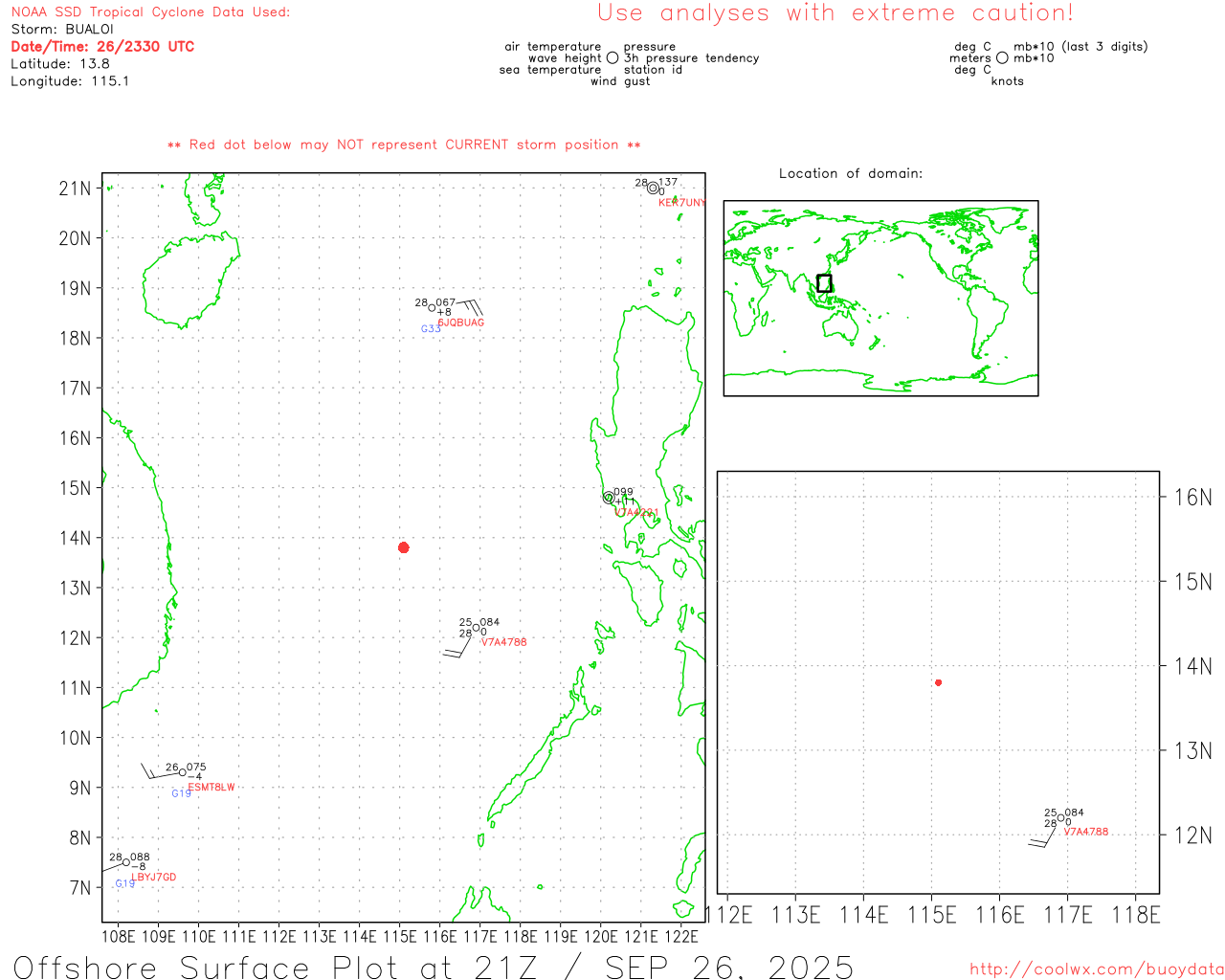The width and height of the screenshot is (1225, 980).
Task: Click the legend circle beside 'wave height'
Action: (x=612, y=58)
